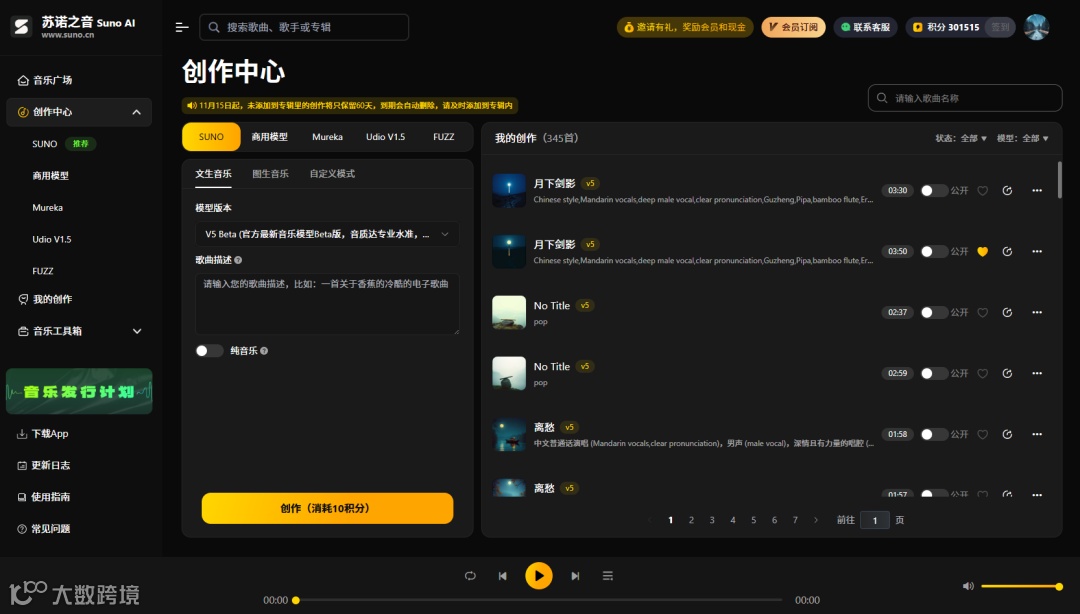The width and height of the screenshot is (1080, 614).
Task: Click the 音乐发行计划 banner
Action: [x=79, y=391]
